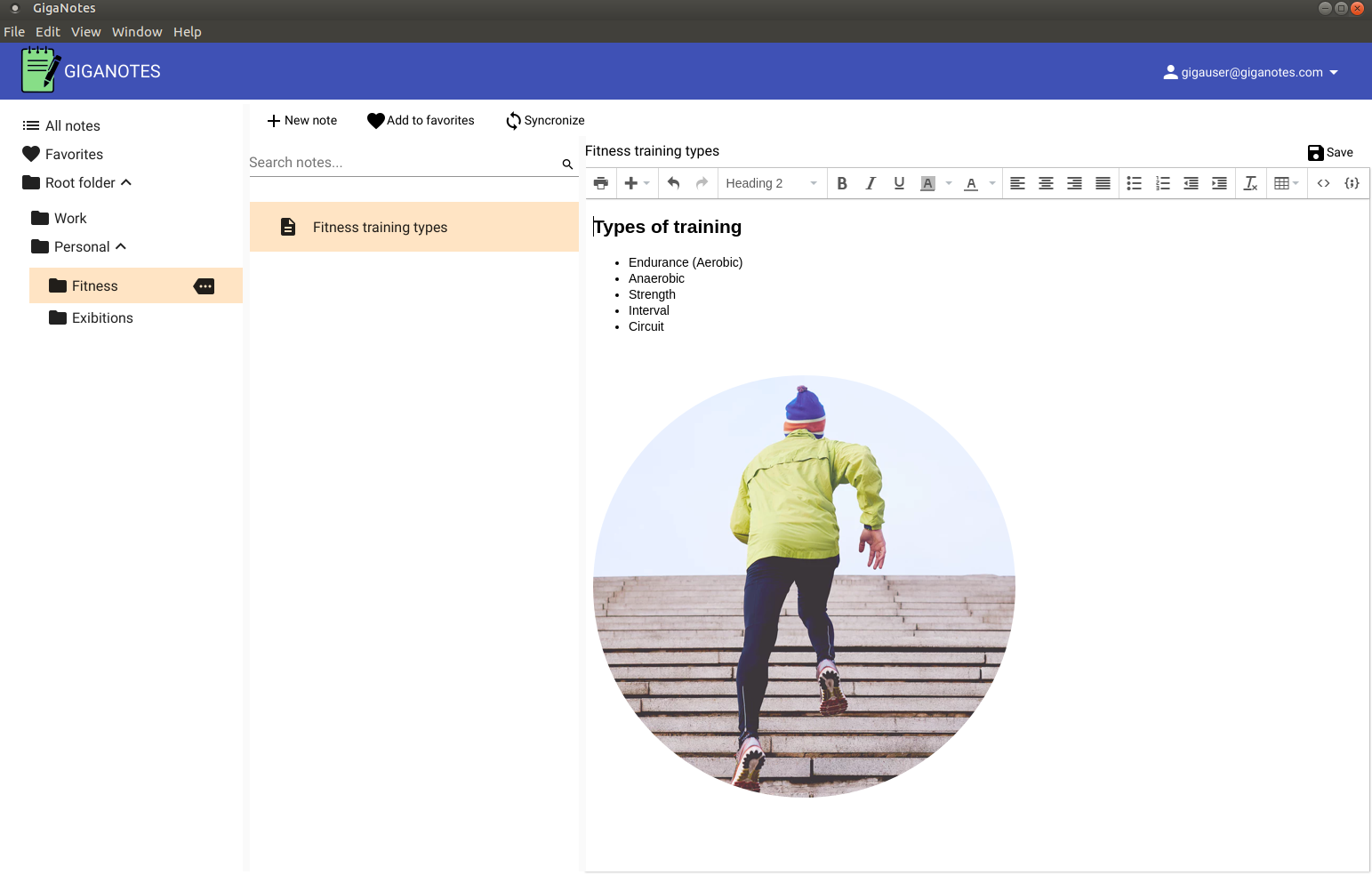The height and width of the screenshot is (875, 1372).
Task: Show HTML source code view
Action: [x=1324, y=183]
